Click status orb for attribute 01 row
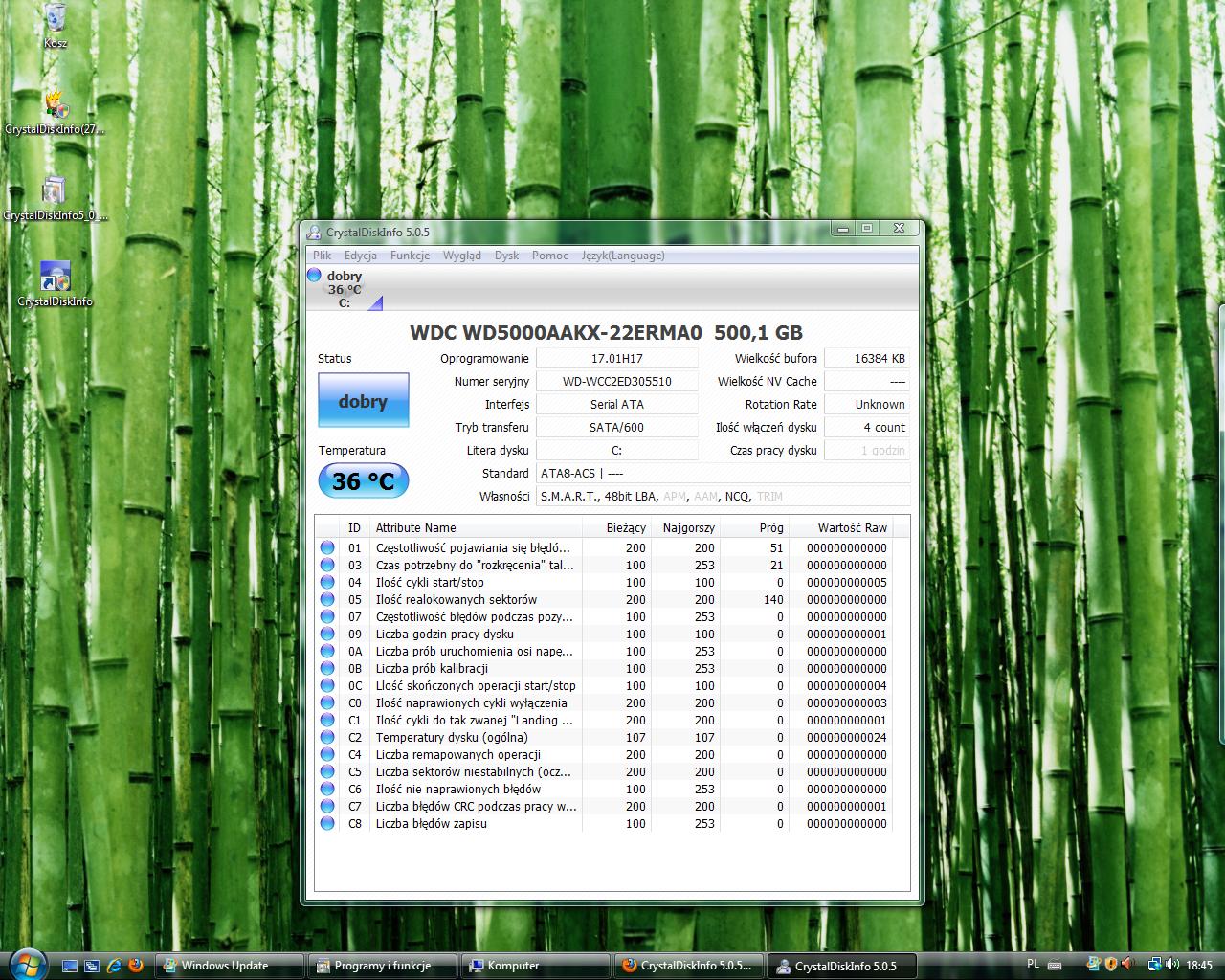Viewport: 1225px width, 980px height. coord(327,548)
